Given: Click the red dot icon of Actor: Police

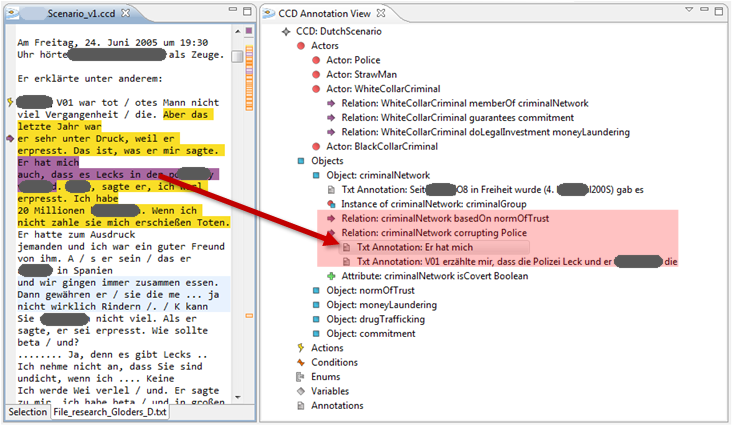Looking at the screenshot, I should pos(316,60).
